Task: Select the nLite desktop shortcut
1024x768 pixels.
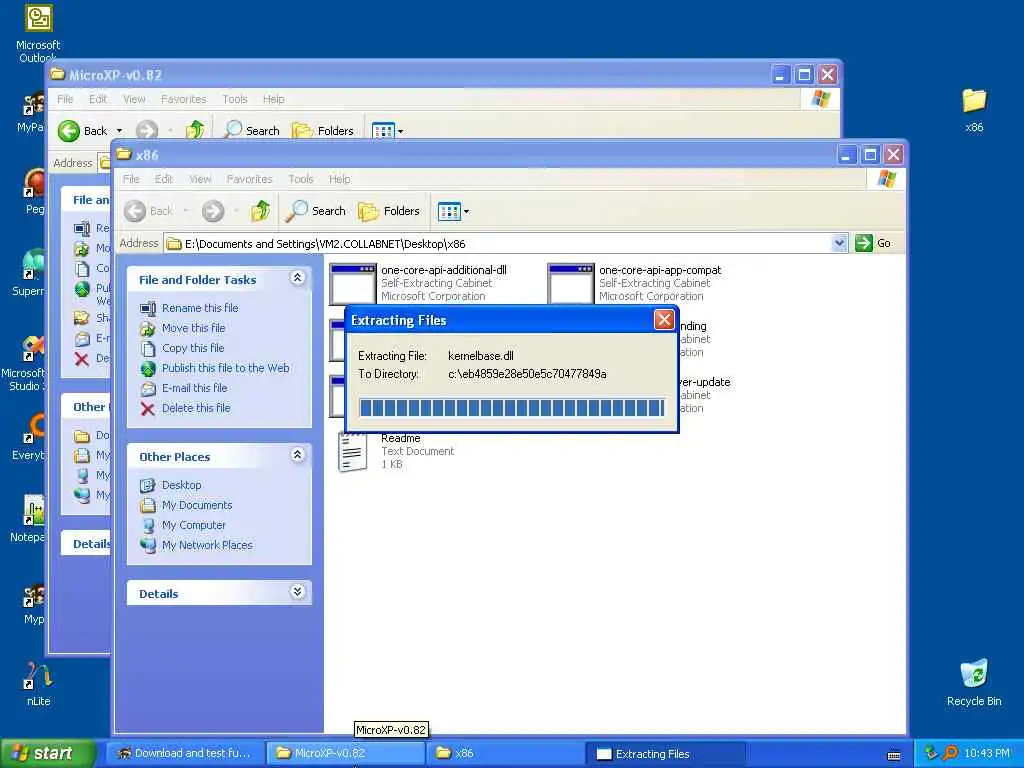Action: pos(39,684)
